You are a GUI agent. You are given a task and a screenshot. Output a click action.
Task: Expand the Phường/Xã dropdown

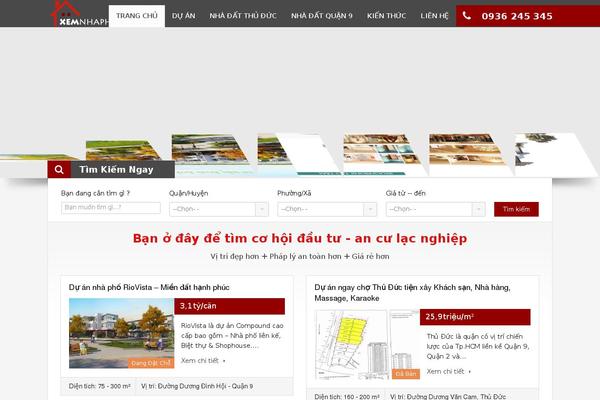coord(327,209)
